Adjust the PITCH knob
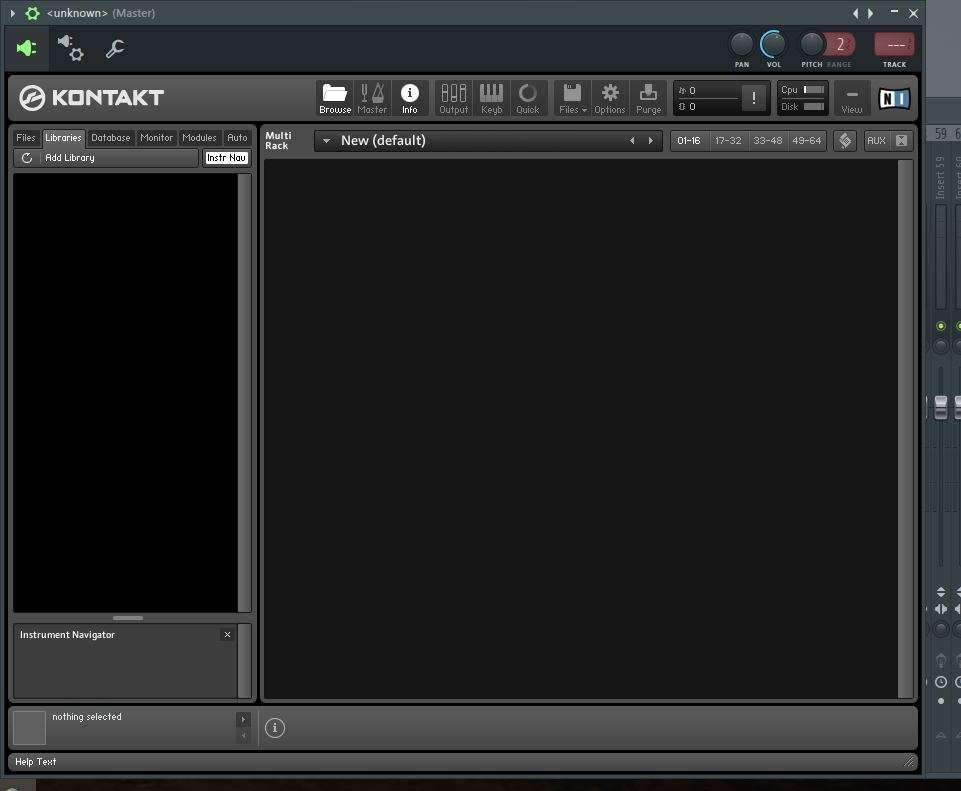The height and width of the screenshot is (791, 961). click(812, 44)
